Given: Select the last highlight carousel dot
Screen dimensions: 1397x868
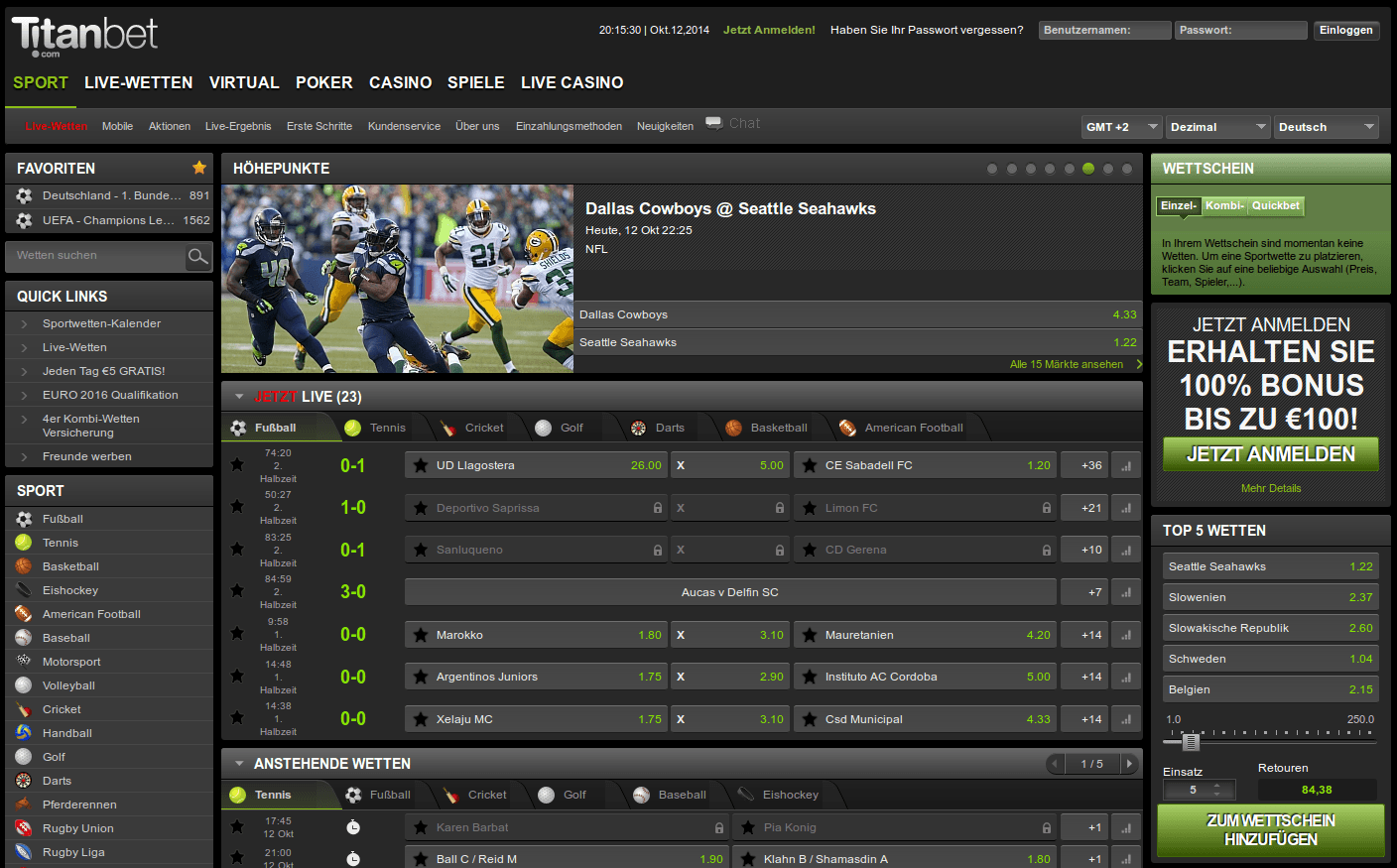Looking at the screenshot, I should 1127,169.
